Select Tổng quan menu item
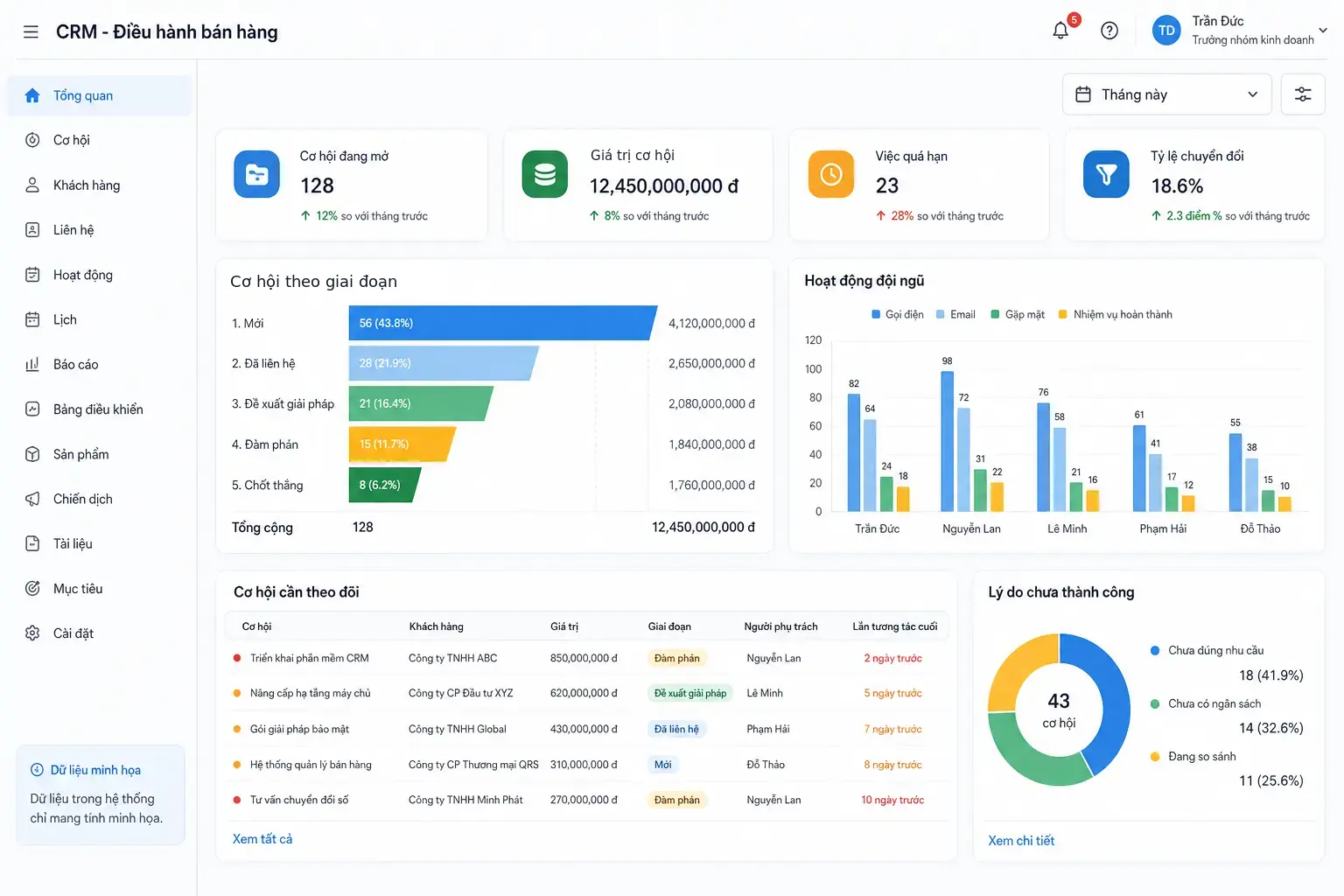The image size is (1344, 896). point(100,95)
